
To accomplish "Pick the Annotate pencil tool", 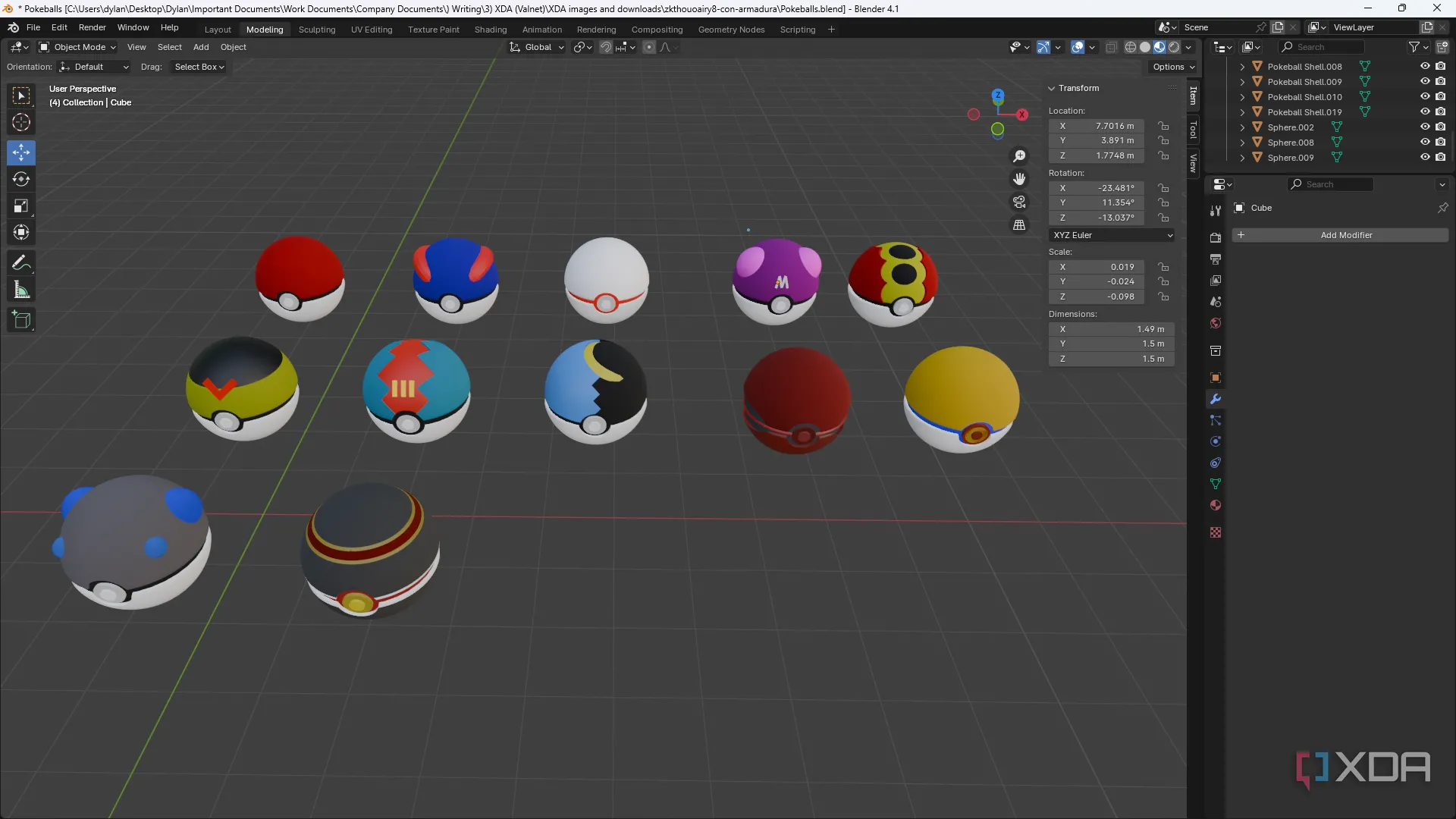I will pos(21,263).
